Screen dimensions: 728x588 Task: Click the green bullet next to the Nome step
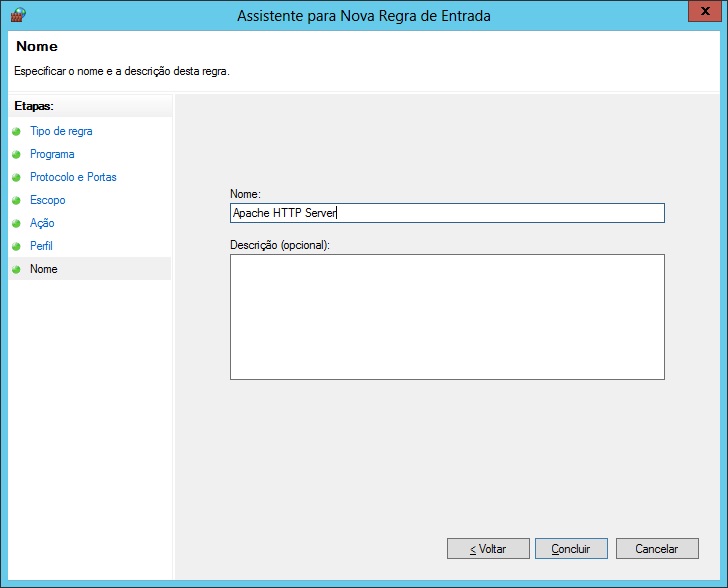(x=16, y=270)
